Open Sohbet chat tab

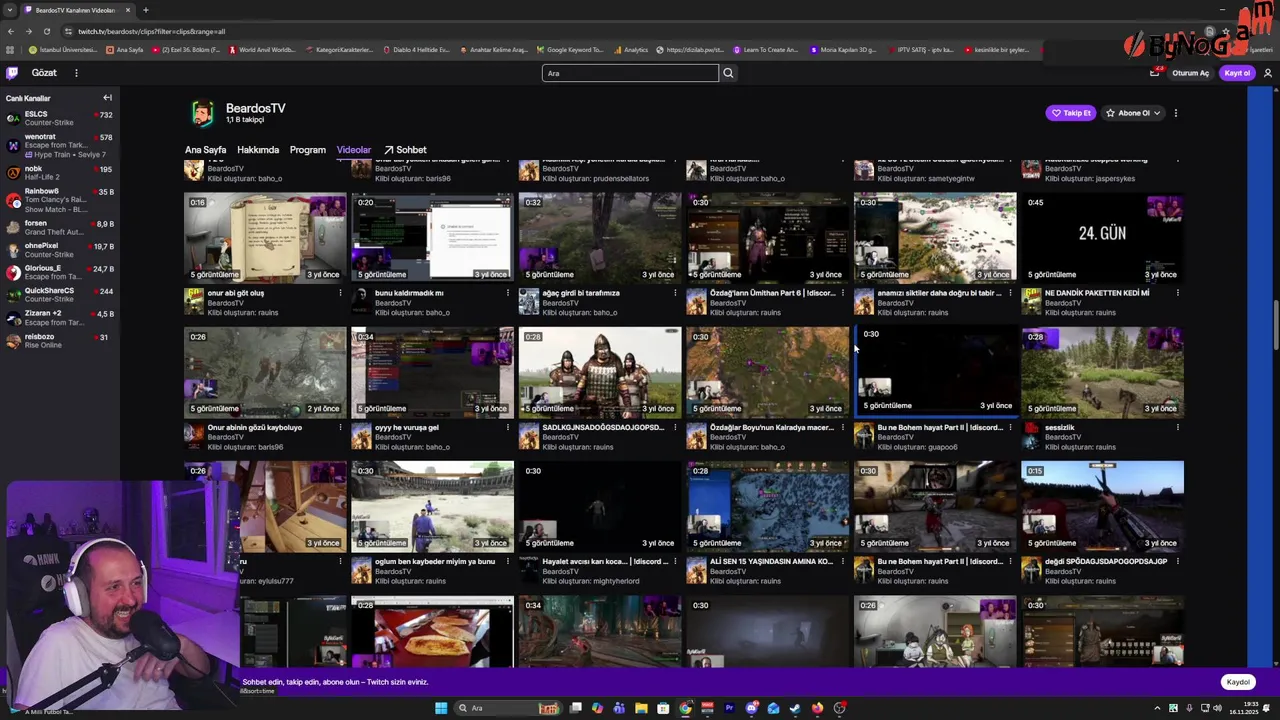(405, 150)
